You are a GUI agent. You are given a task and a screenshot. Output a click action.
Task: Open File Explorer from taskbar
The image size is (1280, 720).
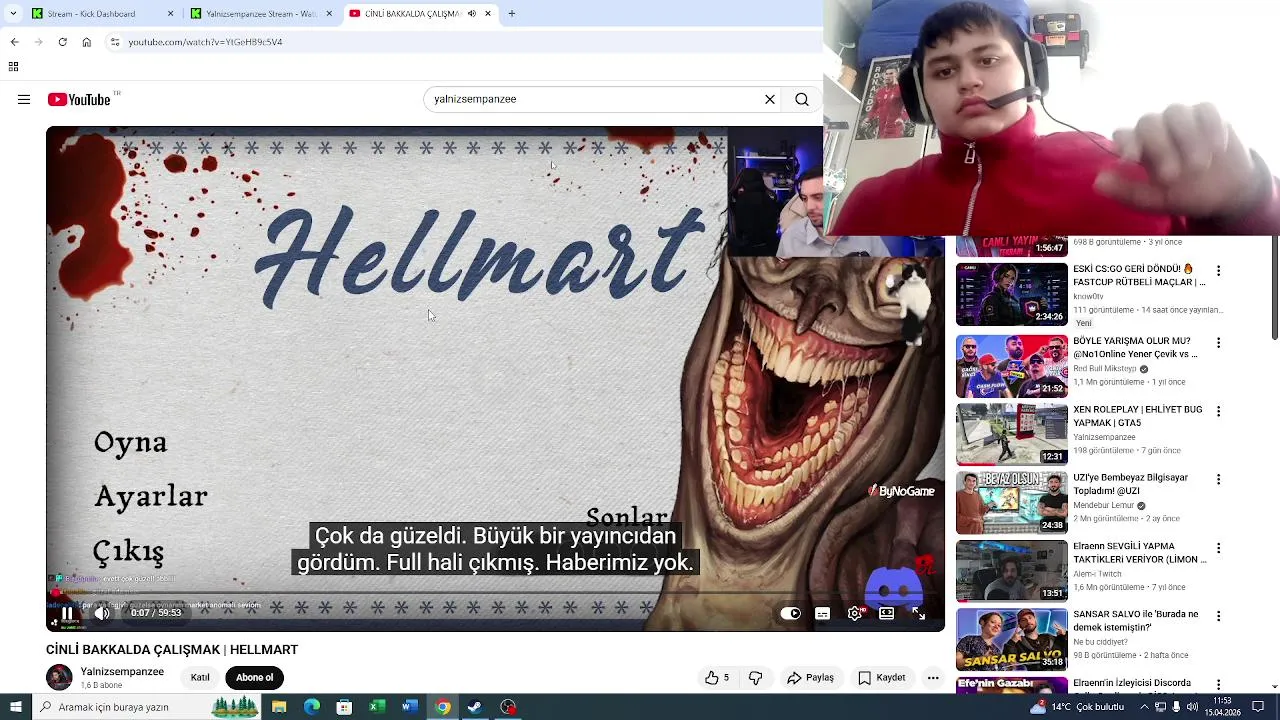(x=279, y=707)
